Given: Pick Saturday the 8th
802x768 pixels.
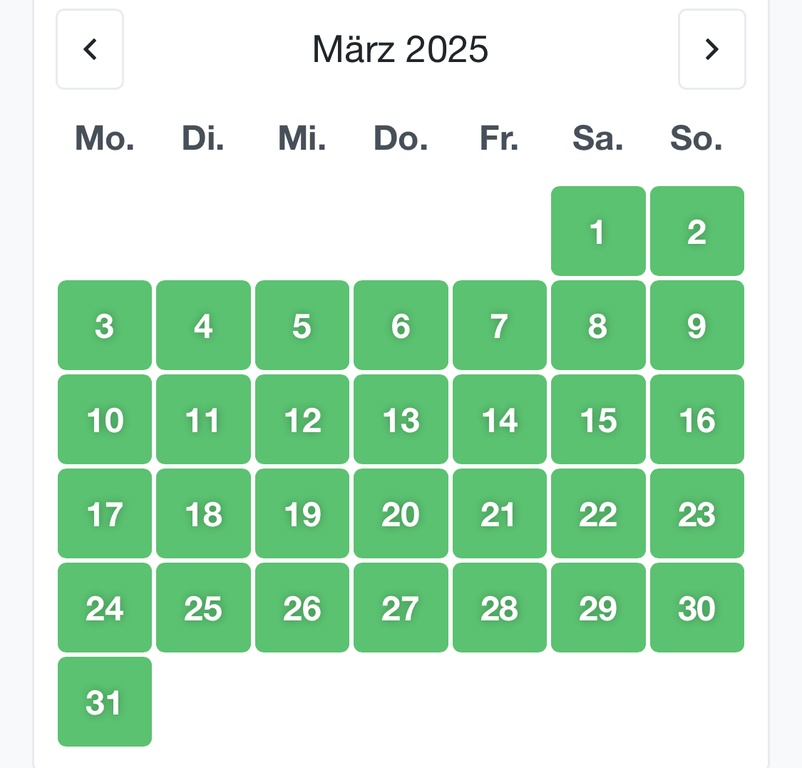Looking at the screenshot, I should (598, 325).
